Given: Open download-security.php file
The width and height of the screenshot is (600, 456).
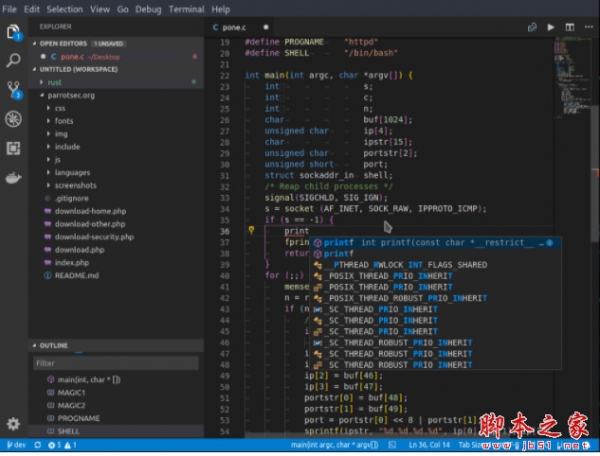Looking at the screenshot, I should pyautogui.click(x=116, y=237).
